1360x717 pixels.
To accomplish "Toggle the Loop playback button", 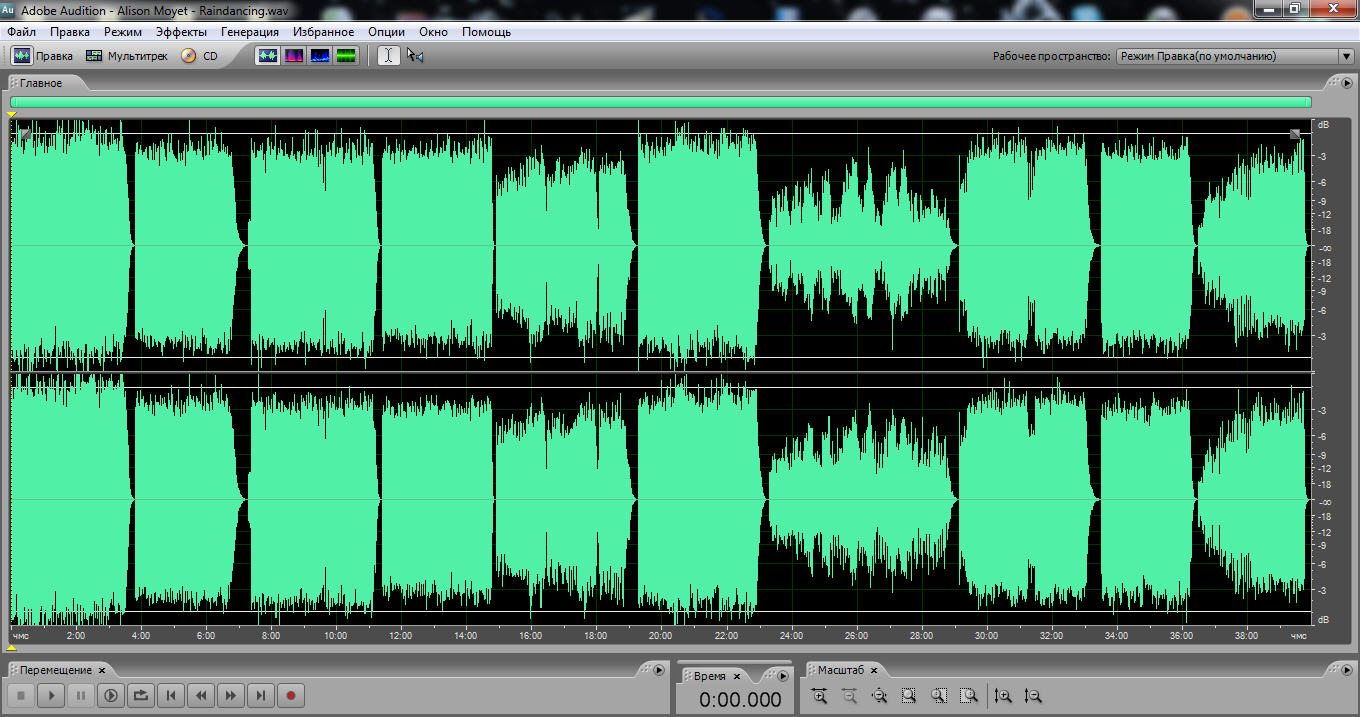I will (141, 695).
